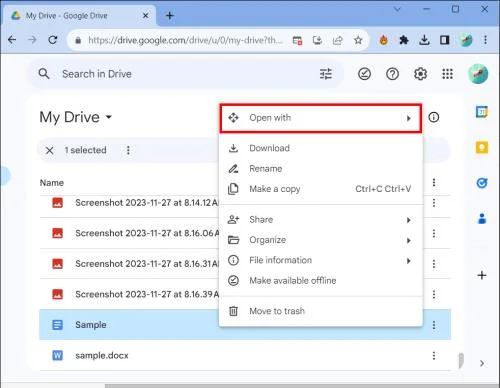Open more options for Screenshot 8.16.06
This screenshot has height=388, width=500.
pyautogui.click(x=434, y=233)
